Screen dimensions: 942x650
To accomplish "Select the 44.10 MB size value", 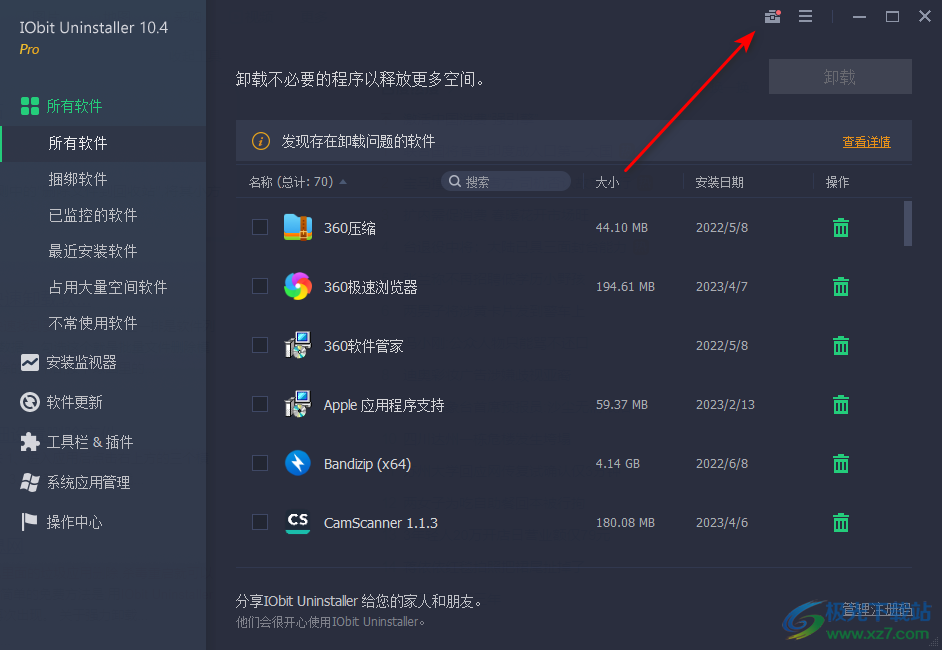I will (x=621, y=228).
